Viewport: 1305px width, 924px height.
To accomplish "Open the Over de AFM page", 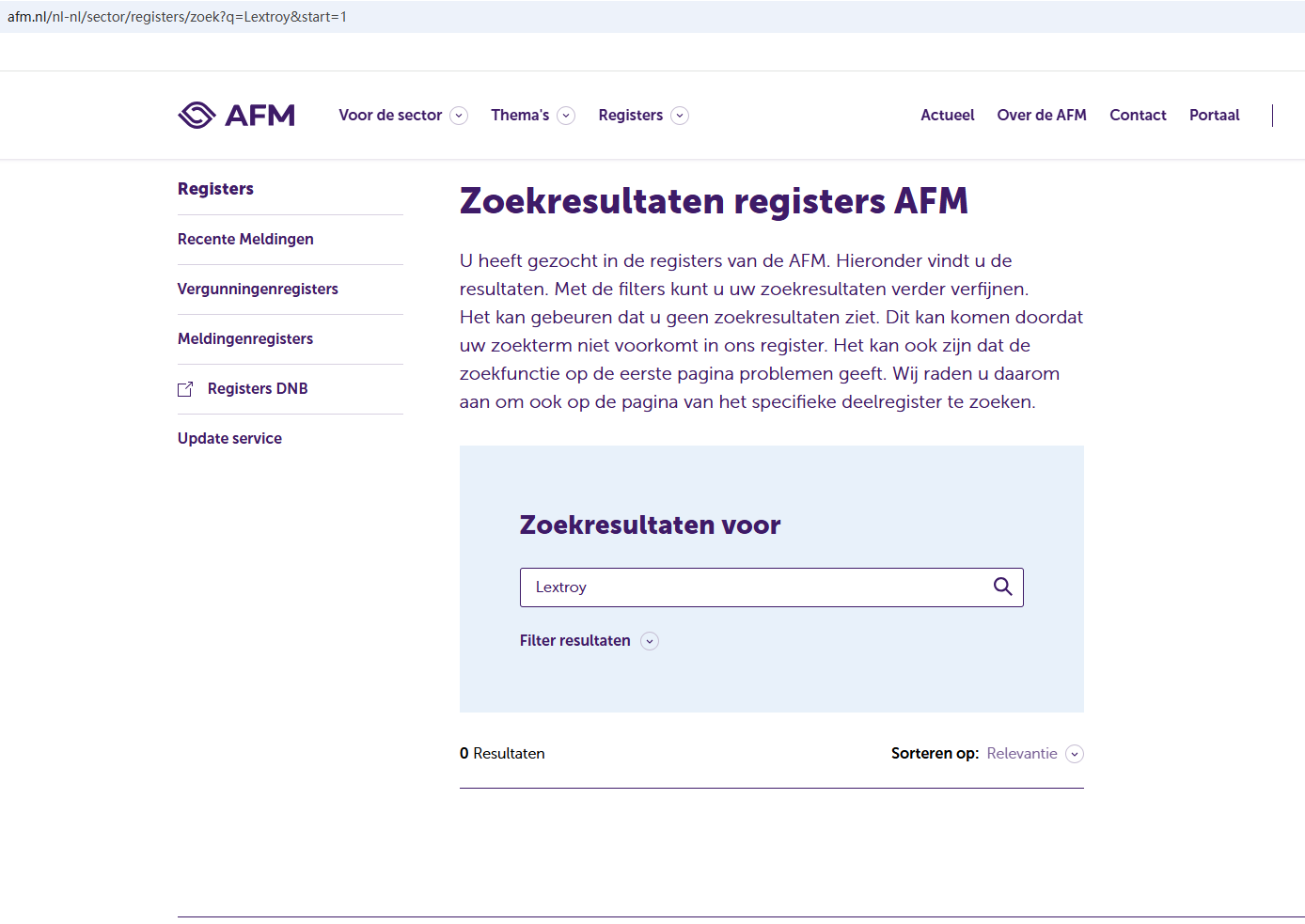I will (x=1042, y=115).
